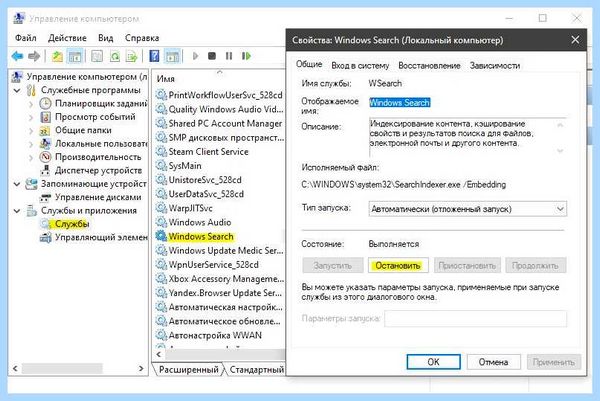
Task: Click tree pane scrollbar right arrow
Action: point(141,368)
